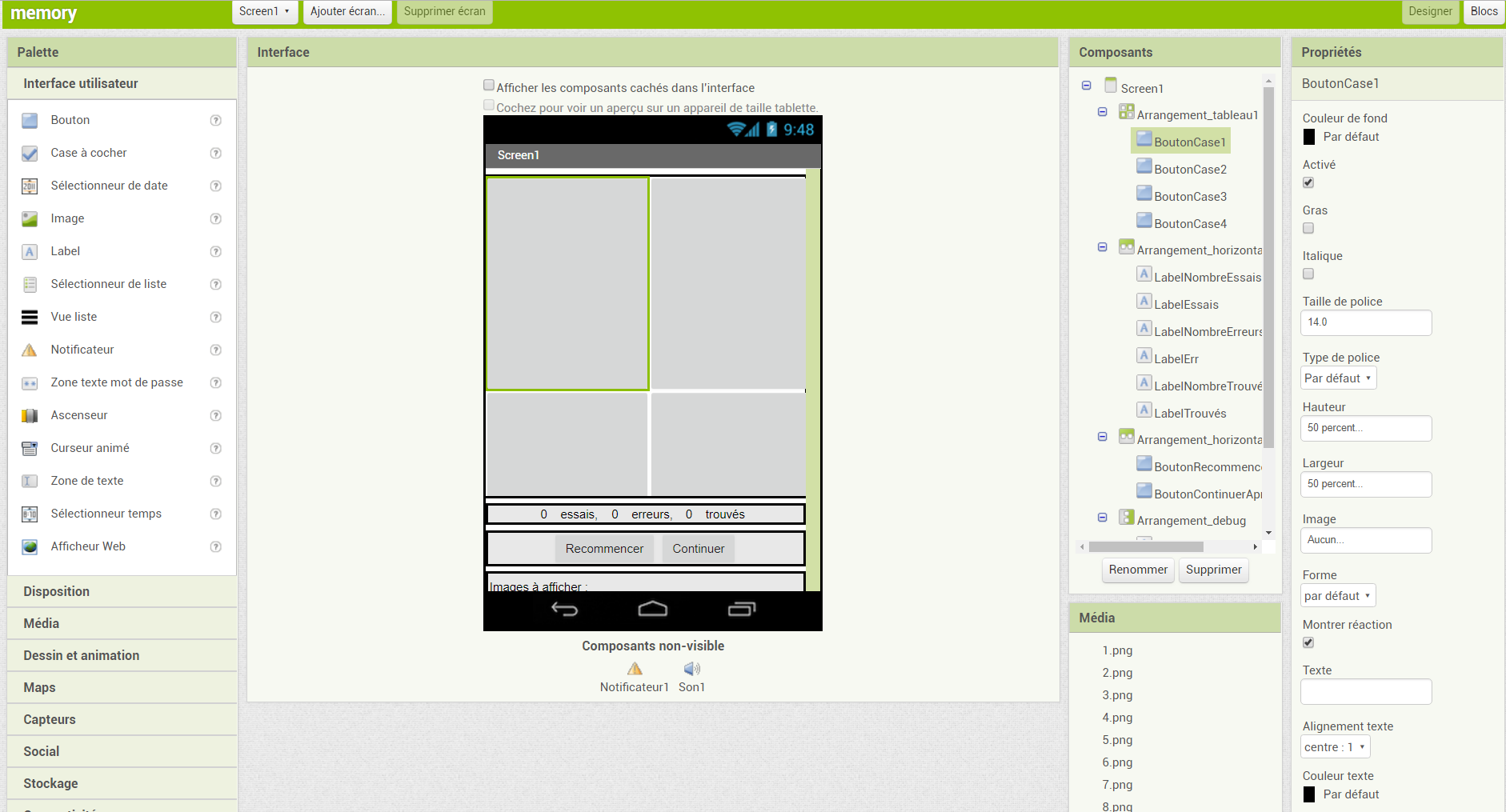
Task: Expand the Capteurs palette section
Action: click(x=122, y=719)
